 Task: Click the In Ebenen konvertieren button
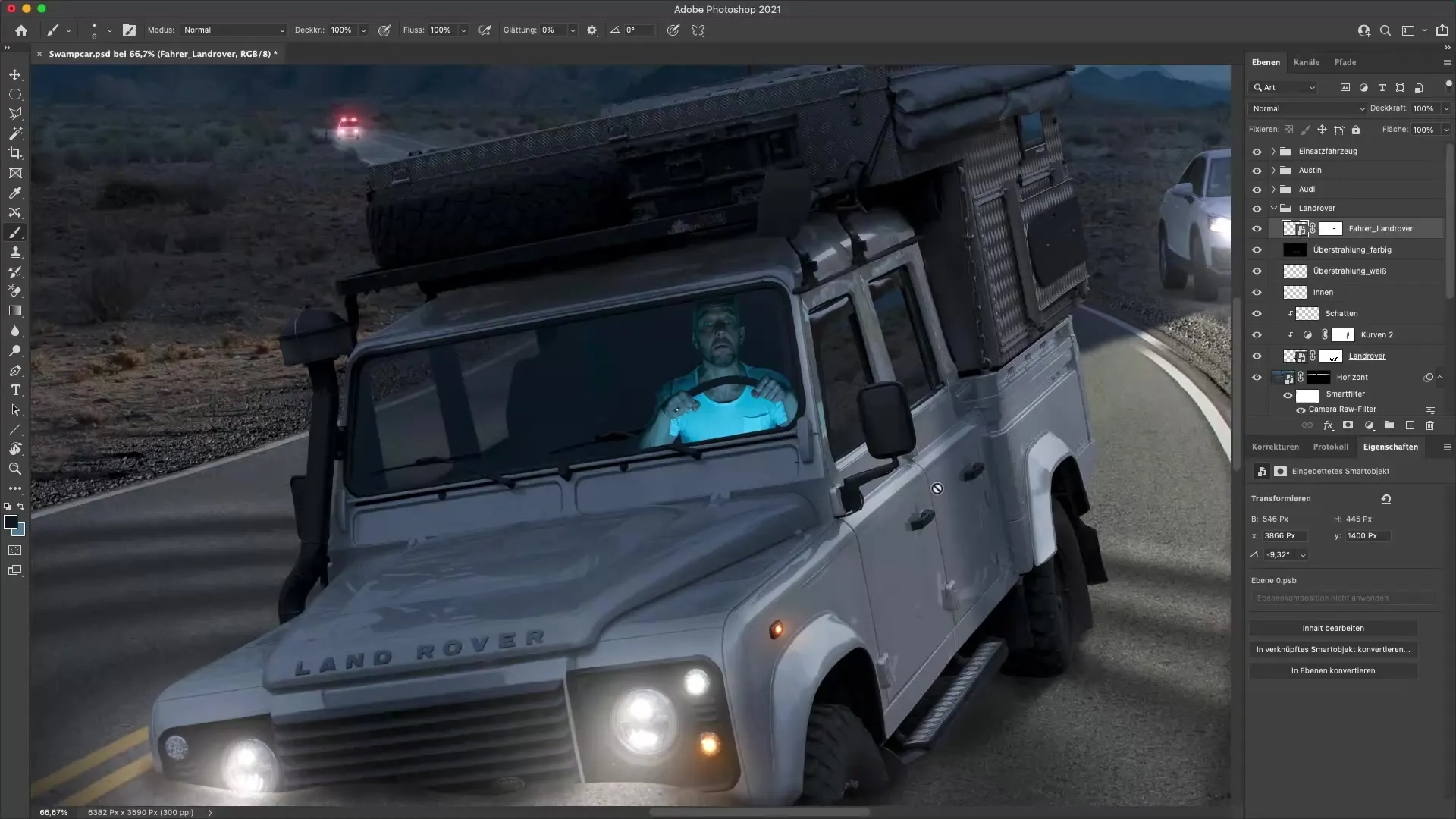1332,670
